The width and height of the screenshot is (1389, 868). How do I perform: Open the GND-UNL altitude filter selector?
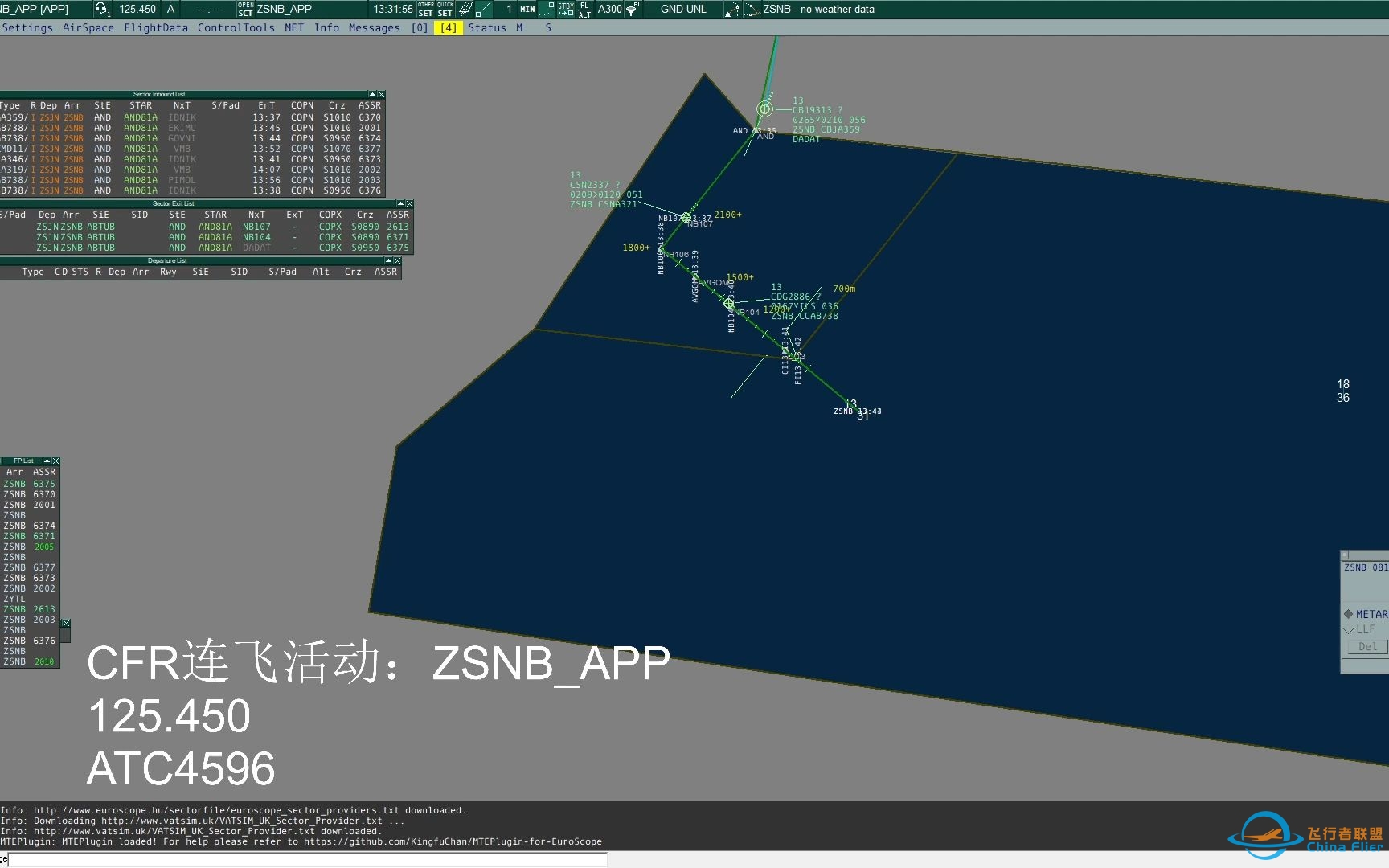[x=683, y=9]
